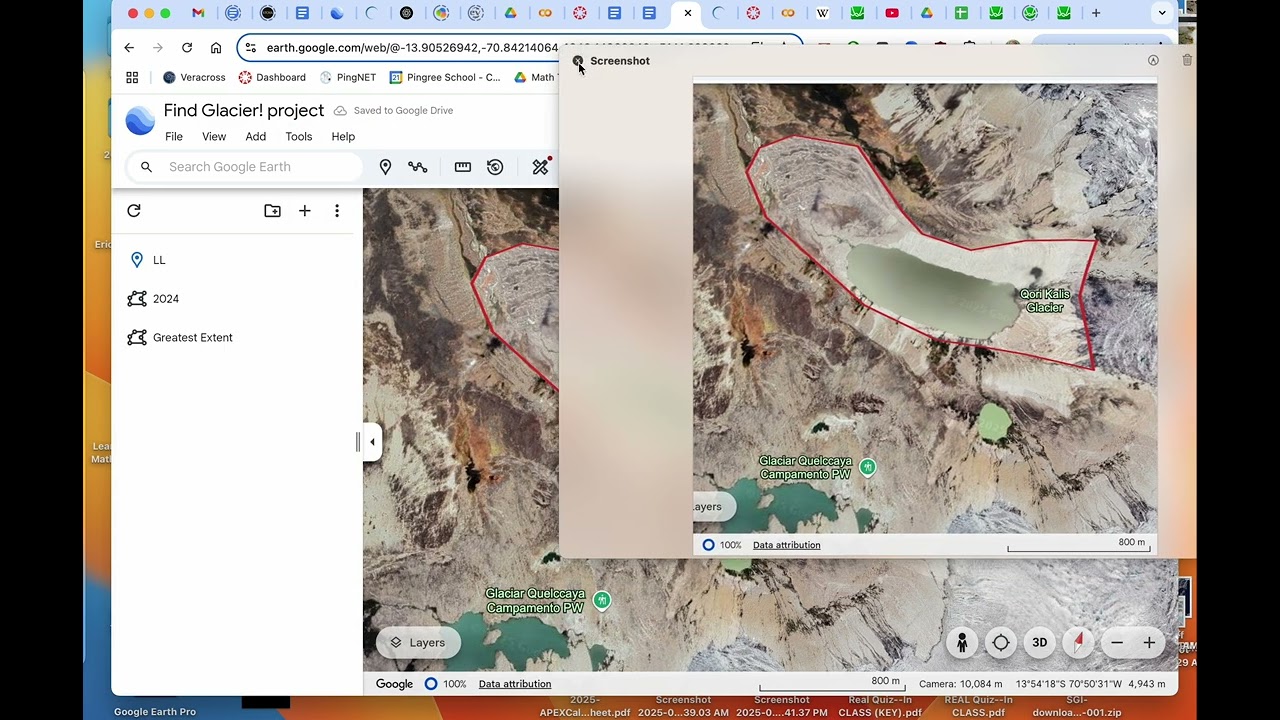Screen dimensions: 1280x720
Task: Close the Screenshot preview overlay
Action: coord(578,61)
